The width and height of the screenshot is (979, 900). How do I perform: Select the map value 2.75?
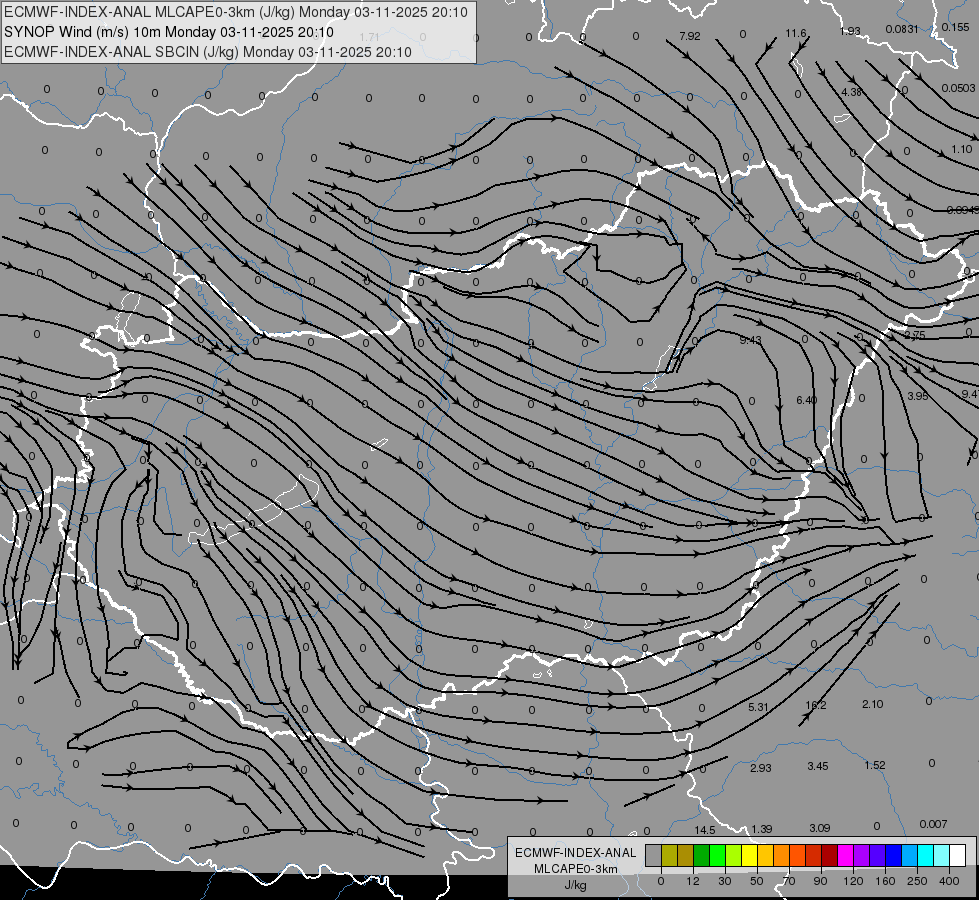(915, 335)
